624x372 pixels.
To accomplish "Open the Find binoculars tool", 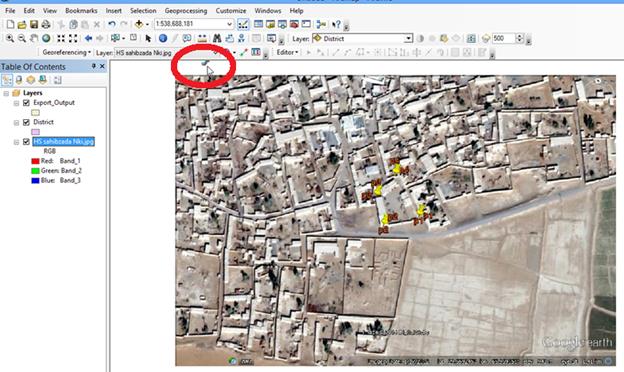I will coord(217,39).
